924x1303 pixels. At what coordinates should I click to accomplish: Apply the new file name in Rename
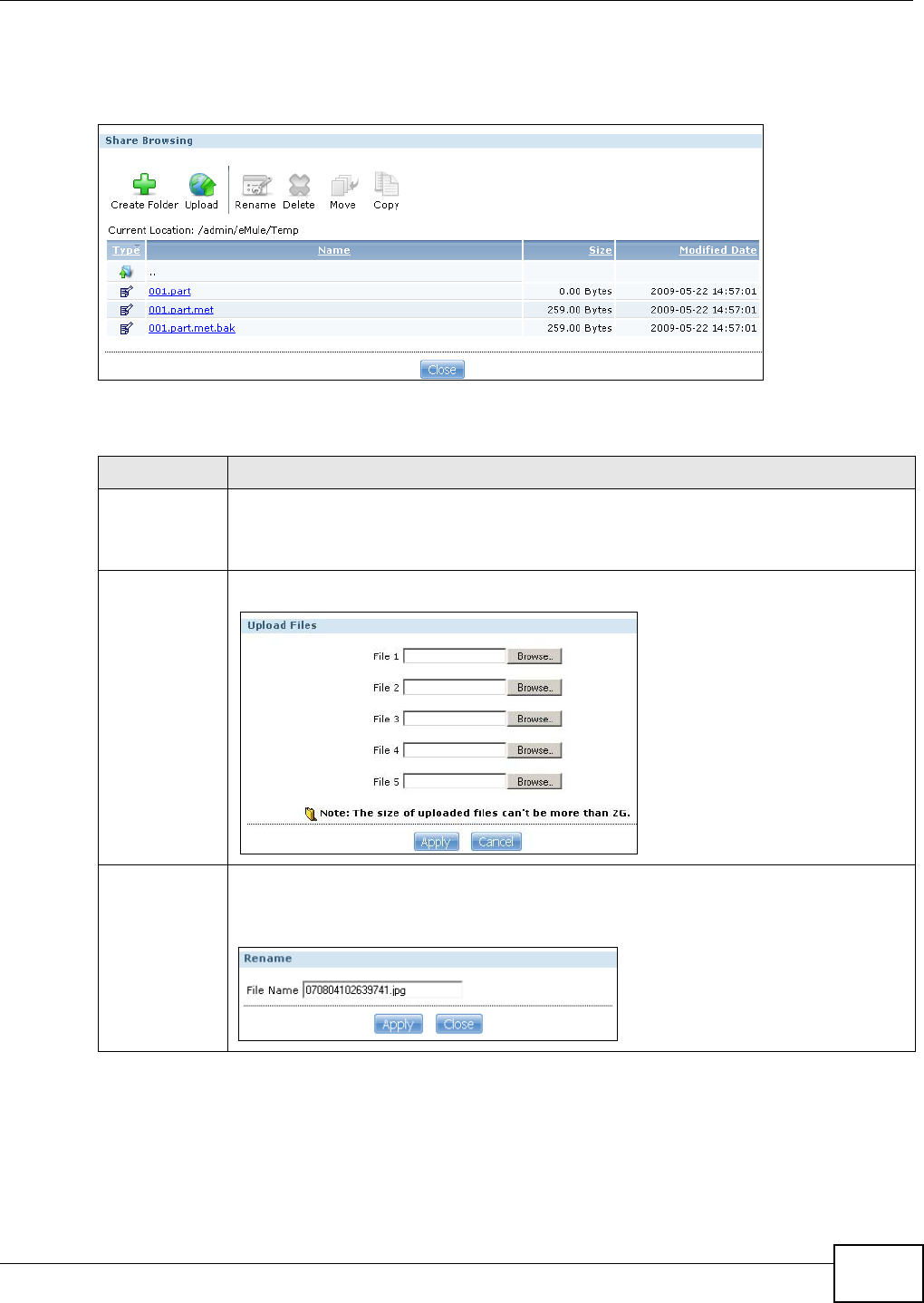point(399,1024)
